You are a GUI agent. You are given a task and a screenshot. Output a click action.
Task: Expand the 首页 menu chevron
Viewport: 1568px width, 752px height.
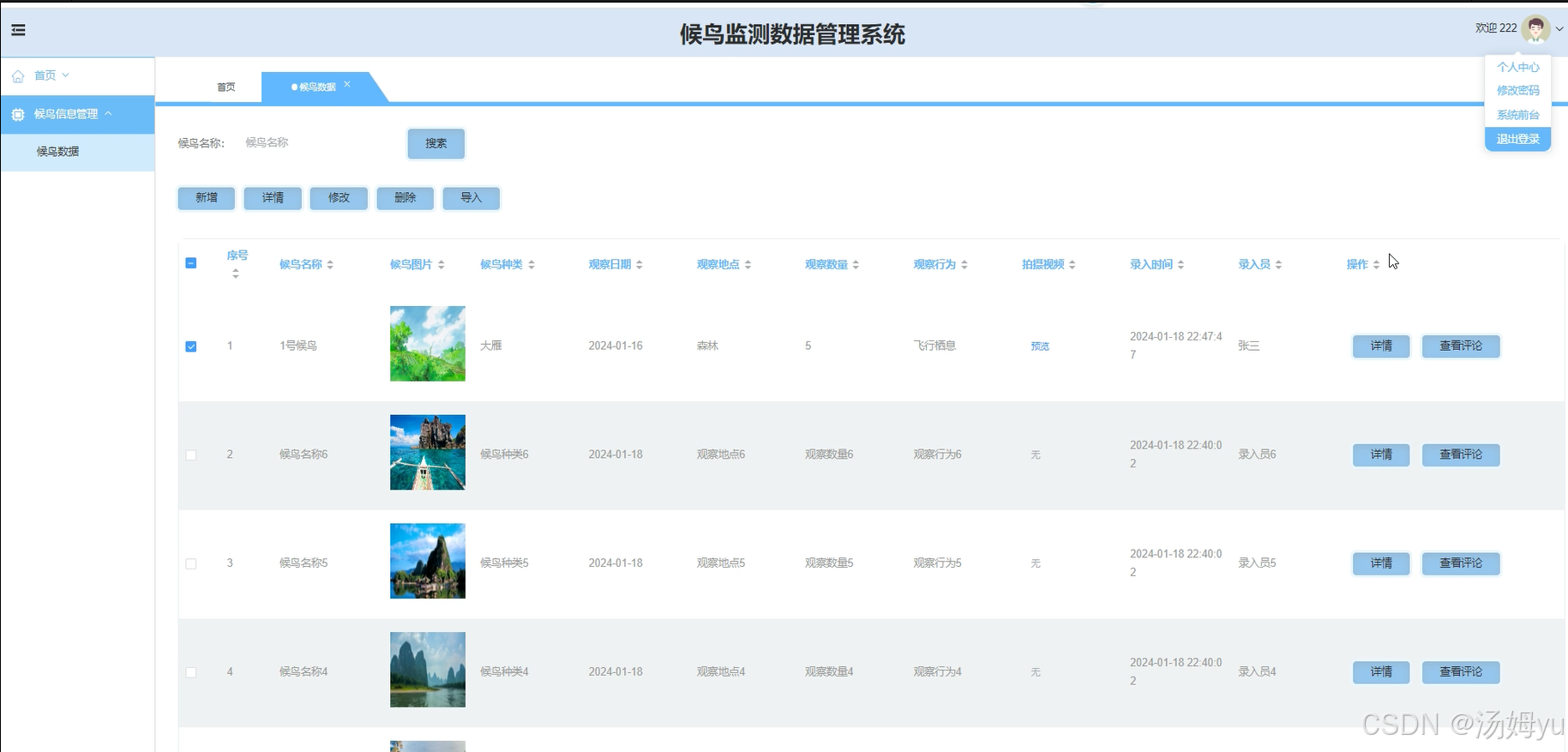click(x=66, y=75)
